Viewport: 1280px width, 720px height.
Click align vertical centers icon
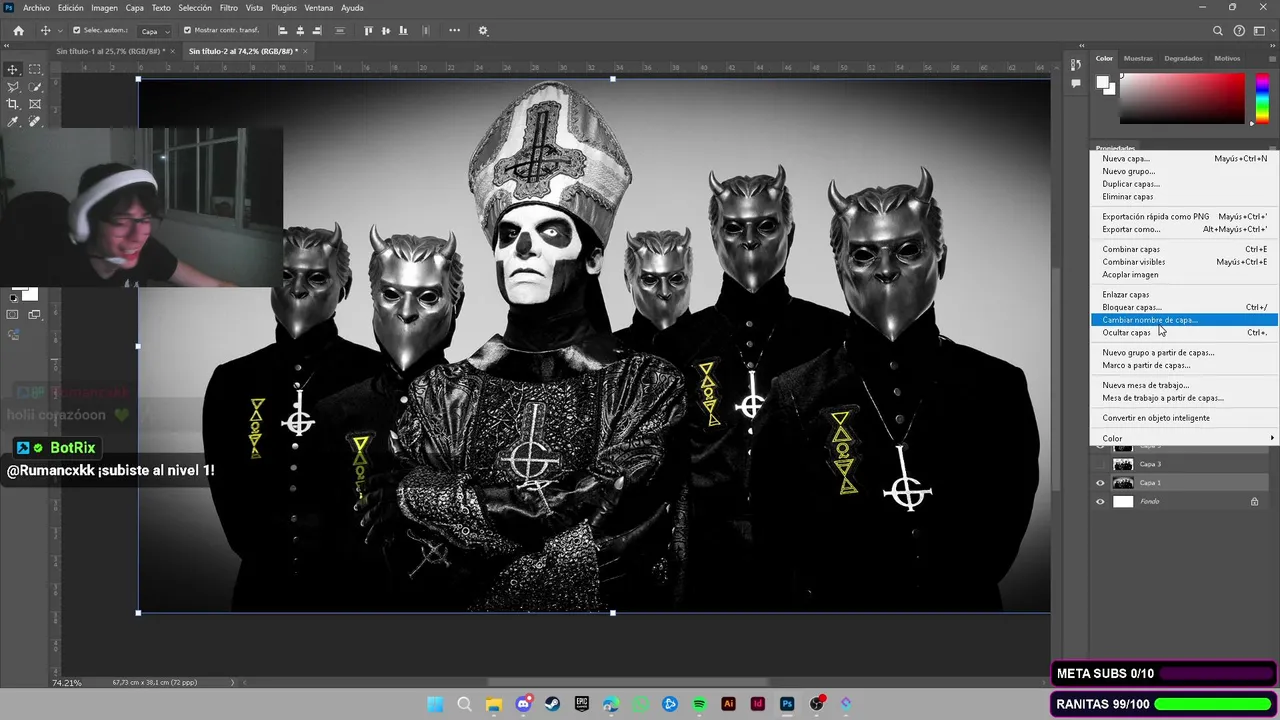pos(386,31)
